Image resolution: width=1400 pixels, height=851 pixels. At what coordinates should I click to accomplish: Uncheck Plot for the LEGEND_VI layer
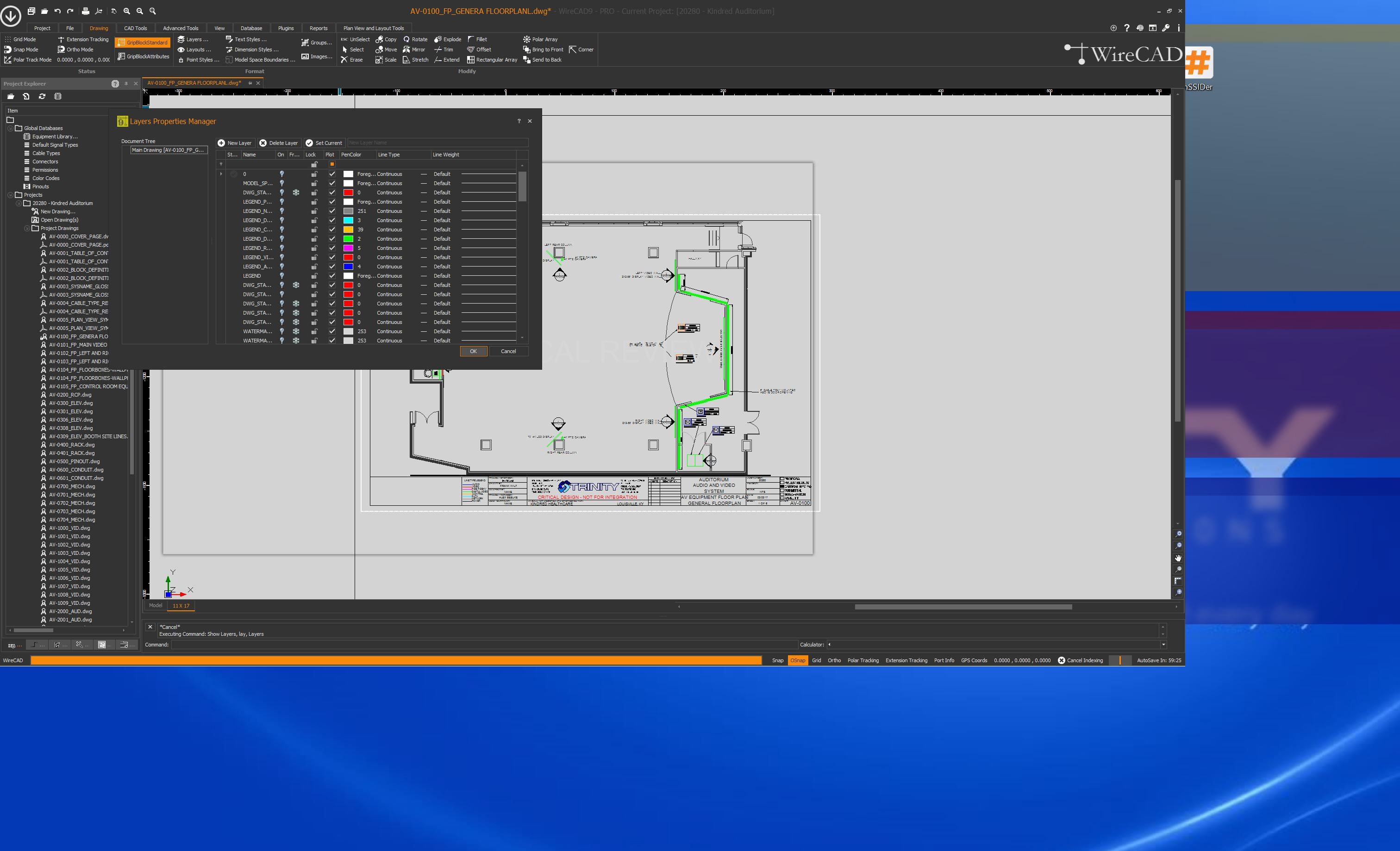coord(332,257)
